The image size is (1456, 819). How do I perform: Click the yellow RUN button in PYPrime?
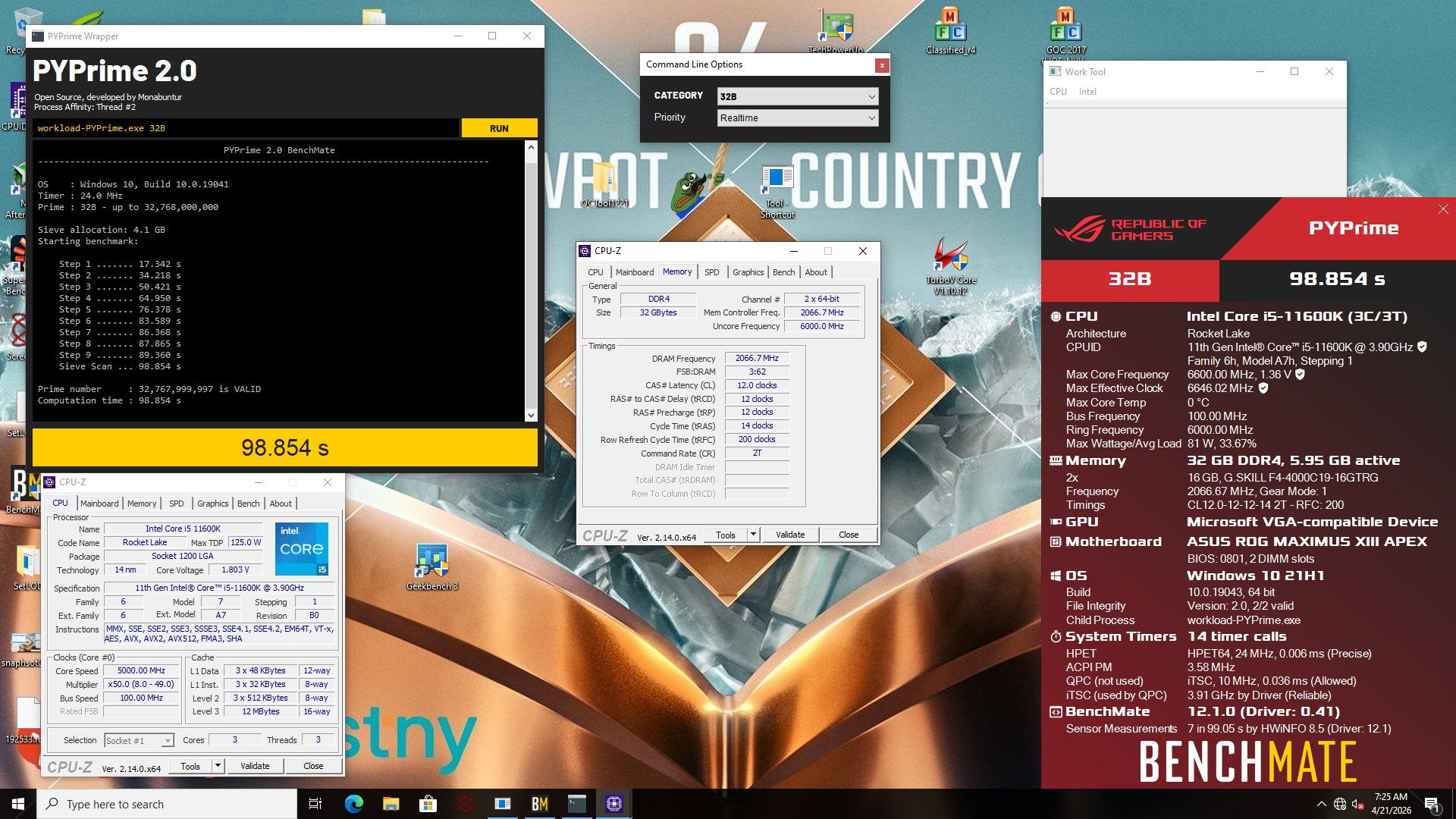499,128
